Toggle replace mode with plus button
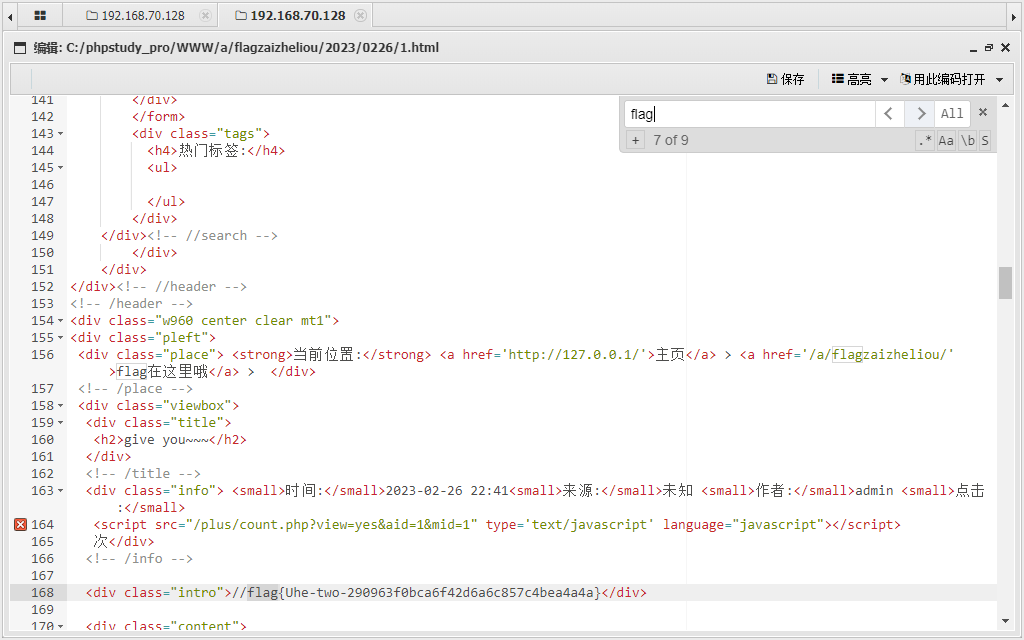This screenshot has height=640, width=1024. point(635,140)
